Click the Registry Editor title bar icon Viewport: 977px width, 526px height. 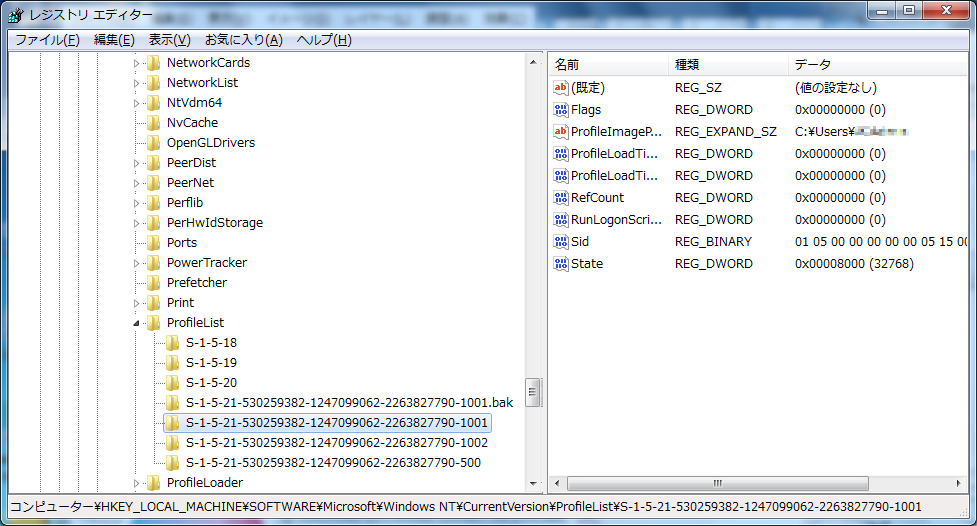(x=16, y=15)
